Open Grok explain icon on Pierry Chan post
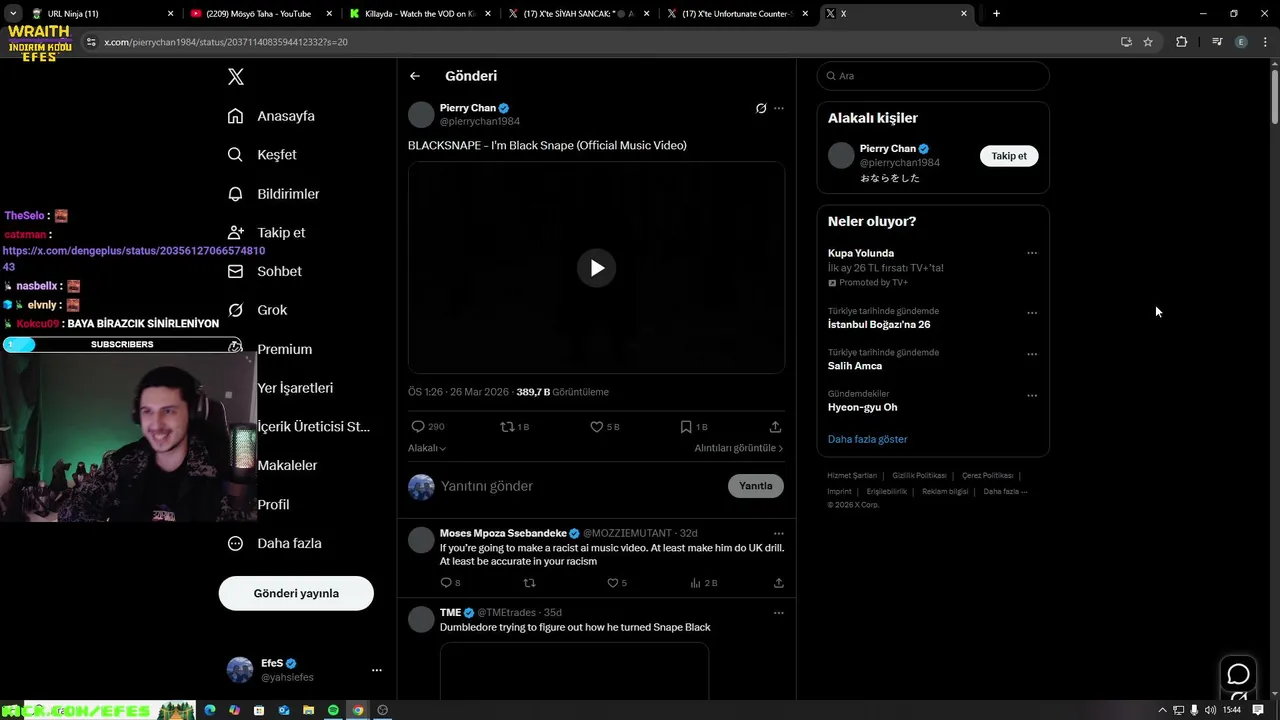Image resolution: width=1280 pixels, height=720 pixels. (761, 108)
